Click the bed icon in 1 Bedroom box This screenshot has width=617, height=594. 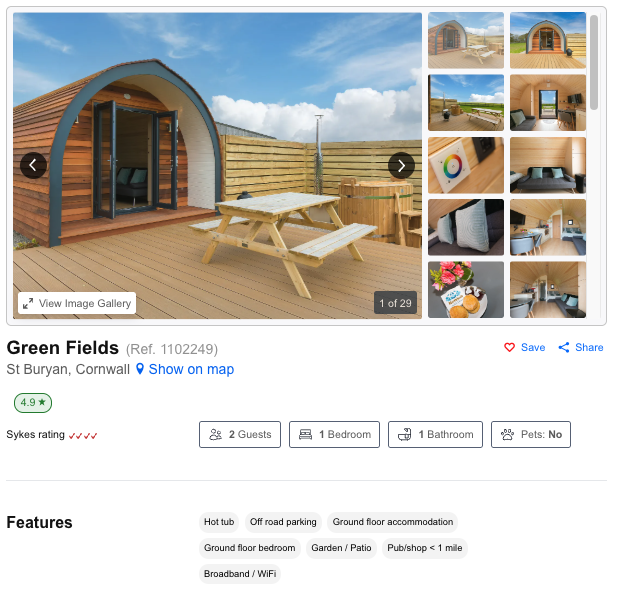pyautogui.click(x=305, y=434)
